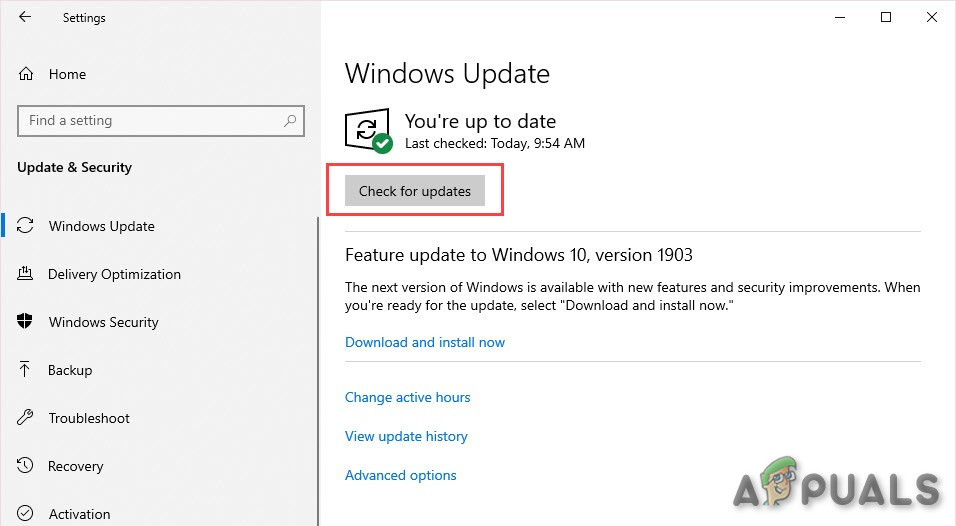This screenshot has height=526, width=956.
Task: Click the Windows Security shield icon
Action: tap(26, 322)
